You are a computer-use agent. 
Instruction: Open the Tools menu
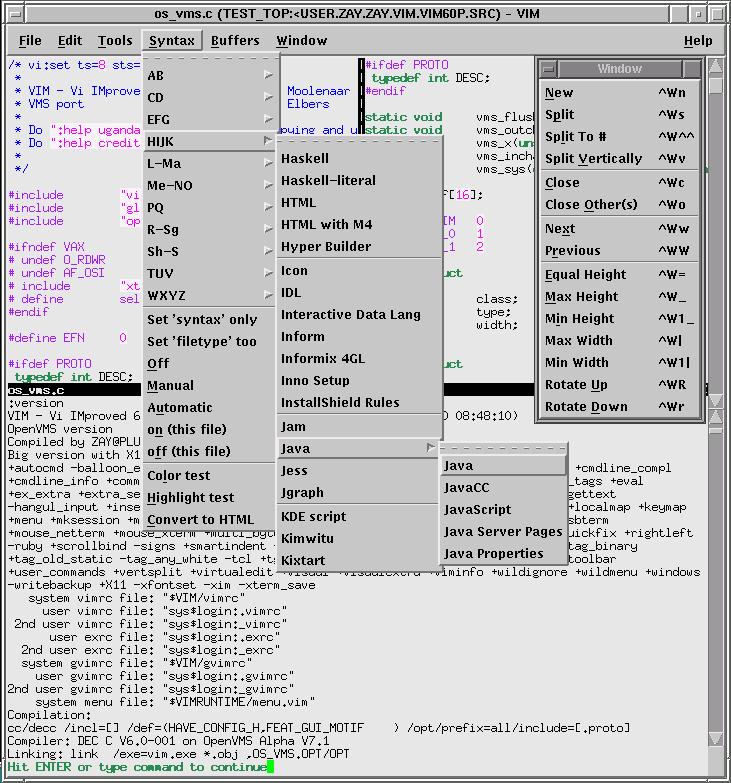click(x=115, y=41)
